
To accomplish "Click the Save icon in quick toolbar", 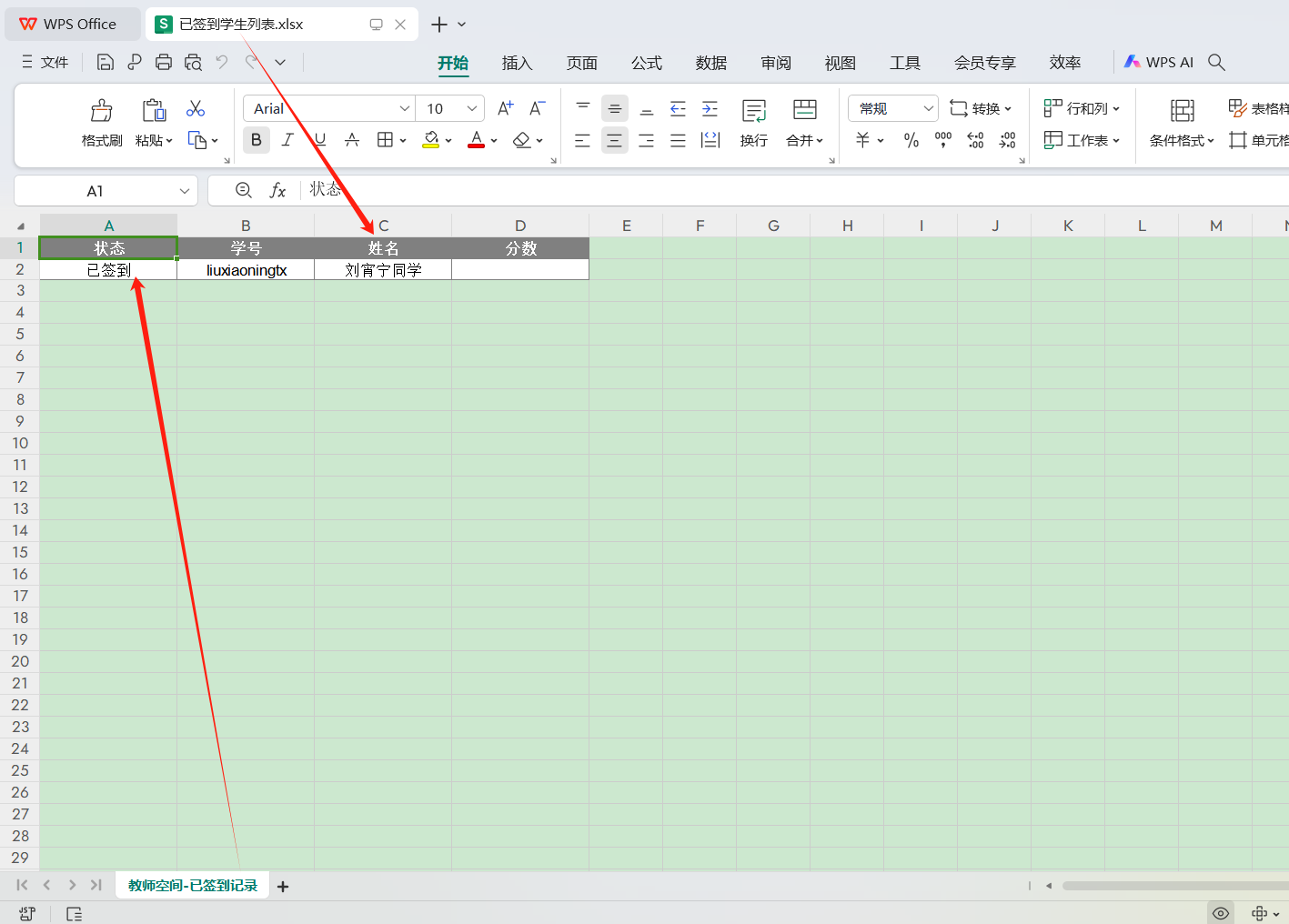I will [106, 62].
